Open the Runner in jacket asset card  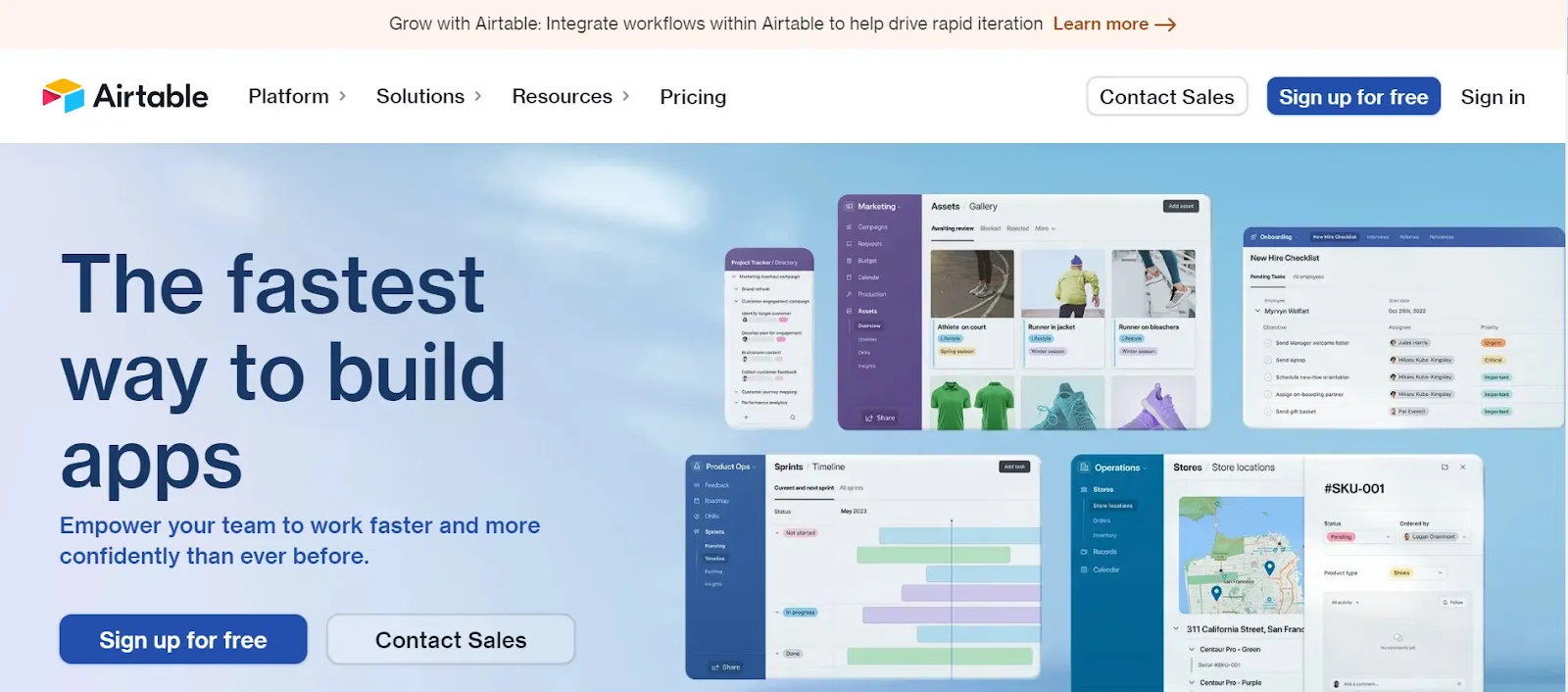(1063, 308)
